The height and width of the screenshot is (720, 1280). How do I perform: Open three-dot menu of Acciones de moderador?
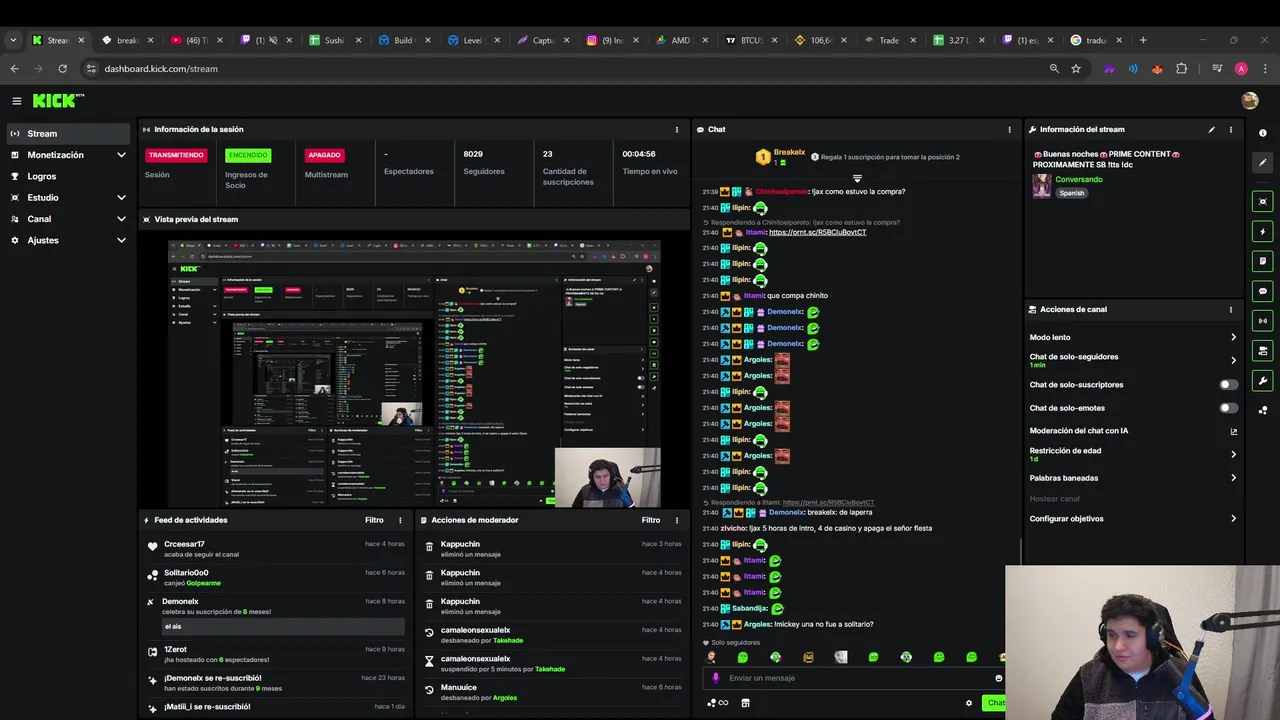click(x=677, y=520)
